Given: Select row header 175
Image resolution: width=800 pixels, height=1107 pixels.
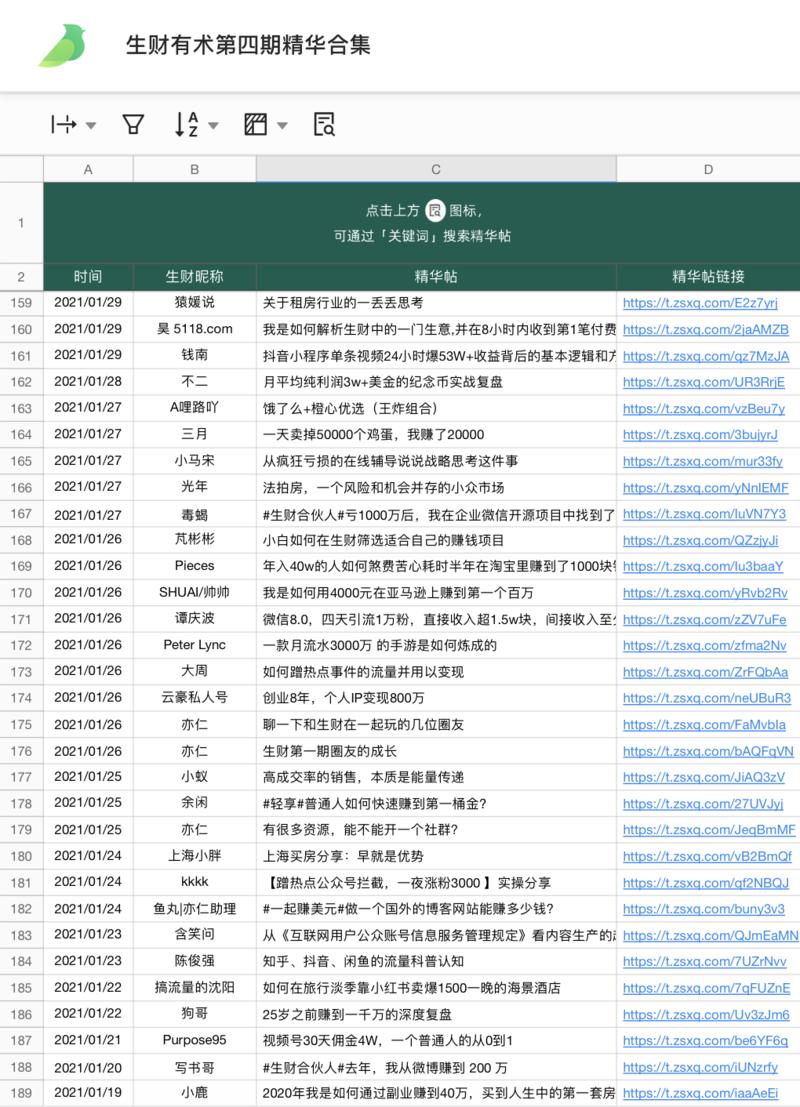Looking at the screenshot, I should pos(21,724).
